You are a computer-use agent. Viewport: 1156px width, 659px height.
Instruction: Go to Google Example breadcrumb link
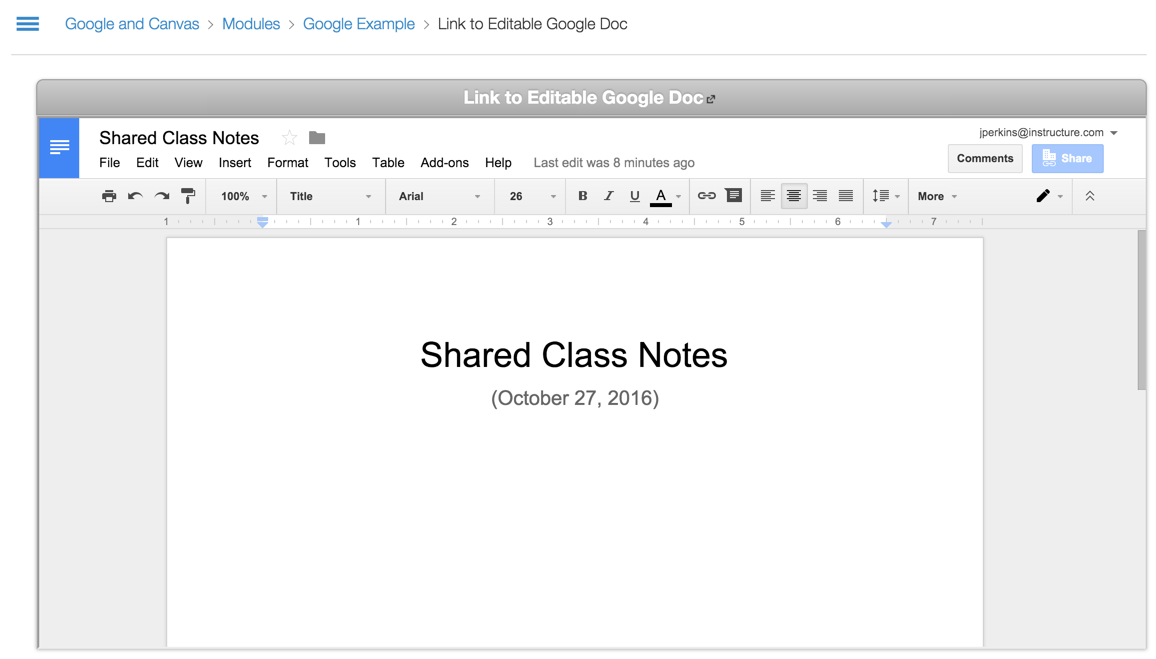pyautogui.click(x=359, y=24)
